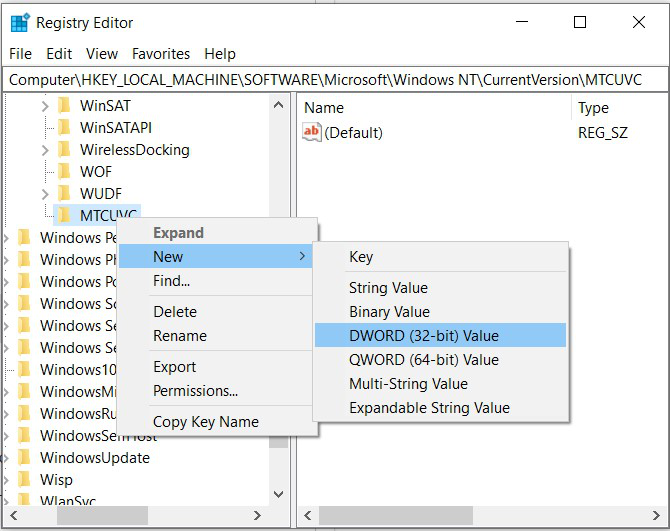
Task: Click the WinSAT folder icon
Action: [64, 105]
